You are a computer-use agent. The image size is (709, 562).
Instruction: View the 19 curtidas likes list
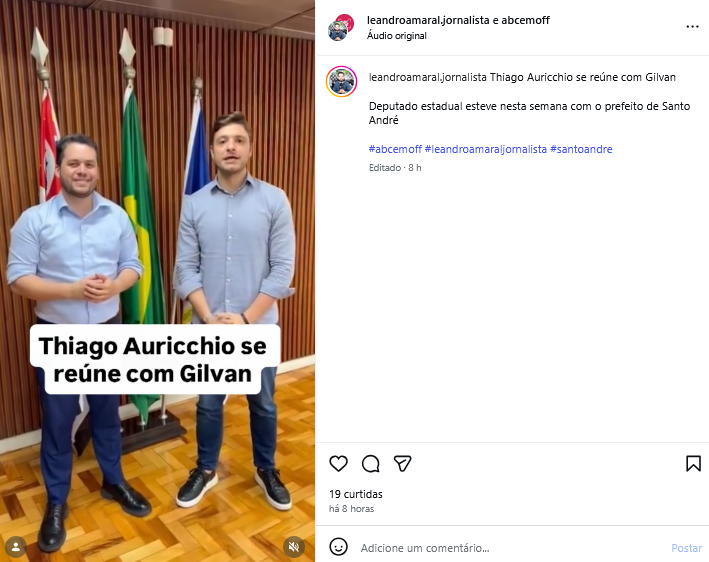356,494
